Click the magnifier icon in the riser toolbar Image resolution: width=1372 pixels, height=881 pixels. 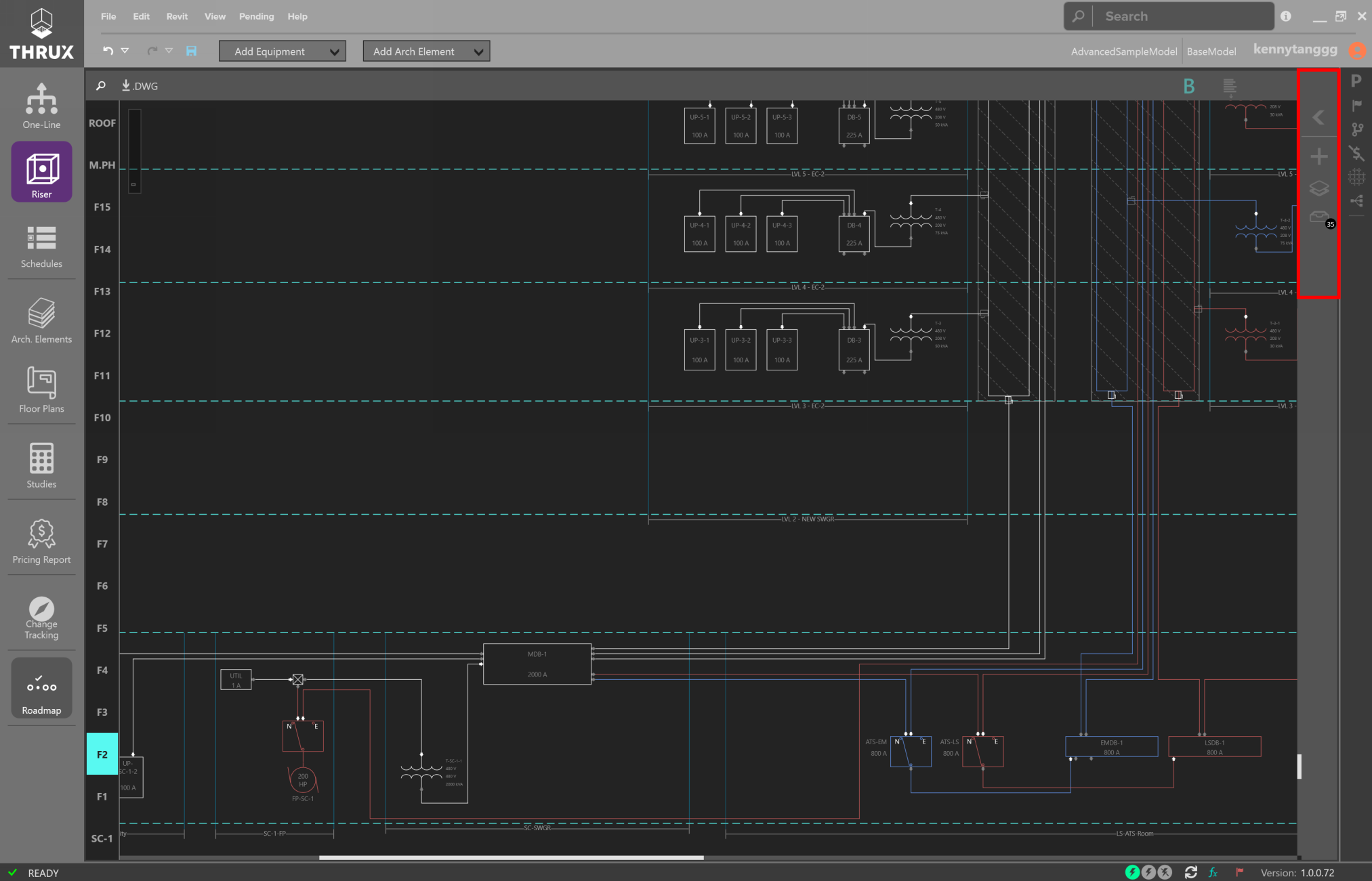(x=101, y=86)
